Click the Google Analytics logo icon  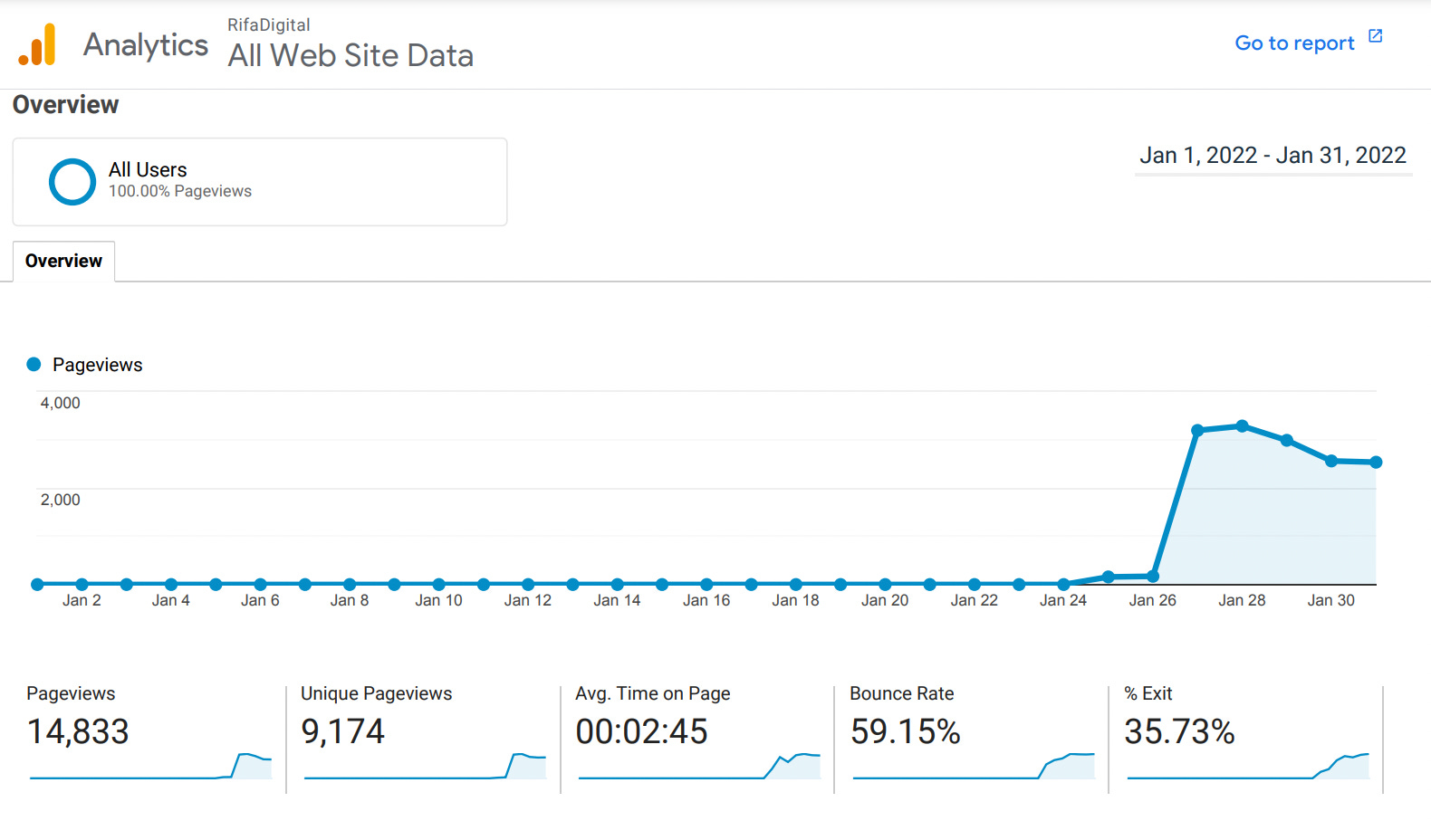37,44
